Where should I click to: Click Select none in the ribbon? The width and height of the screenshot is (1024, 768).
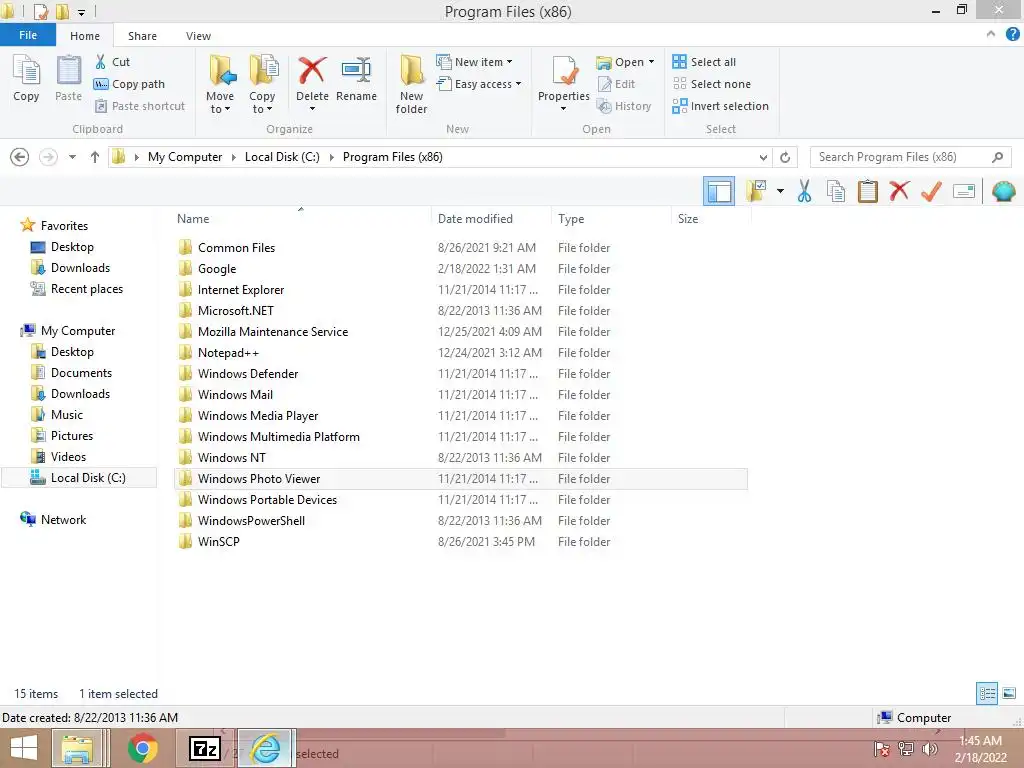712,84
